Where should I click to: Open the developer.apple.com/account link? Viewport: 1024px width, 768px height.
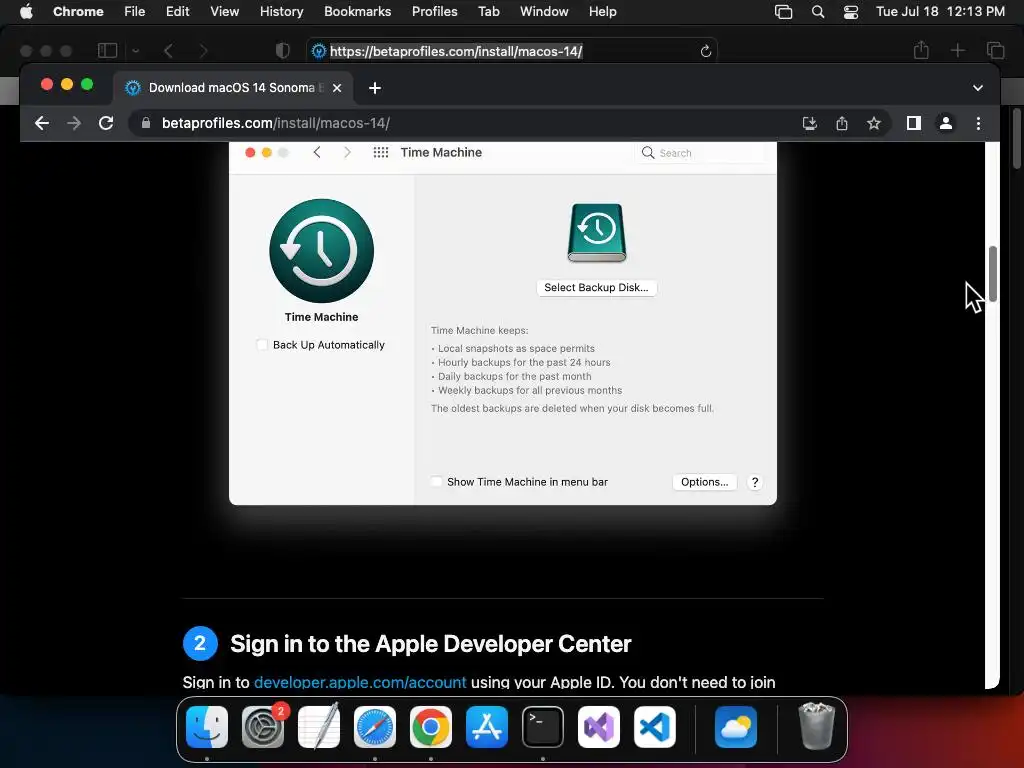click(x=360, y=682)
